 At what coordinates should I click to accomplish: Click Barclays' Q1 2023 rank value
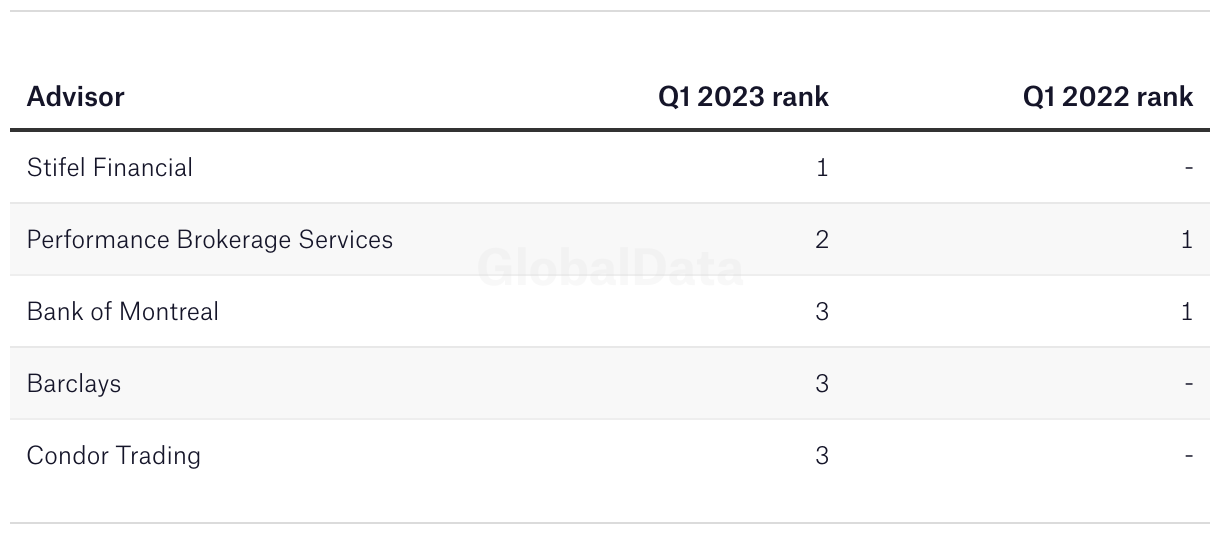coord(822,383)
